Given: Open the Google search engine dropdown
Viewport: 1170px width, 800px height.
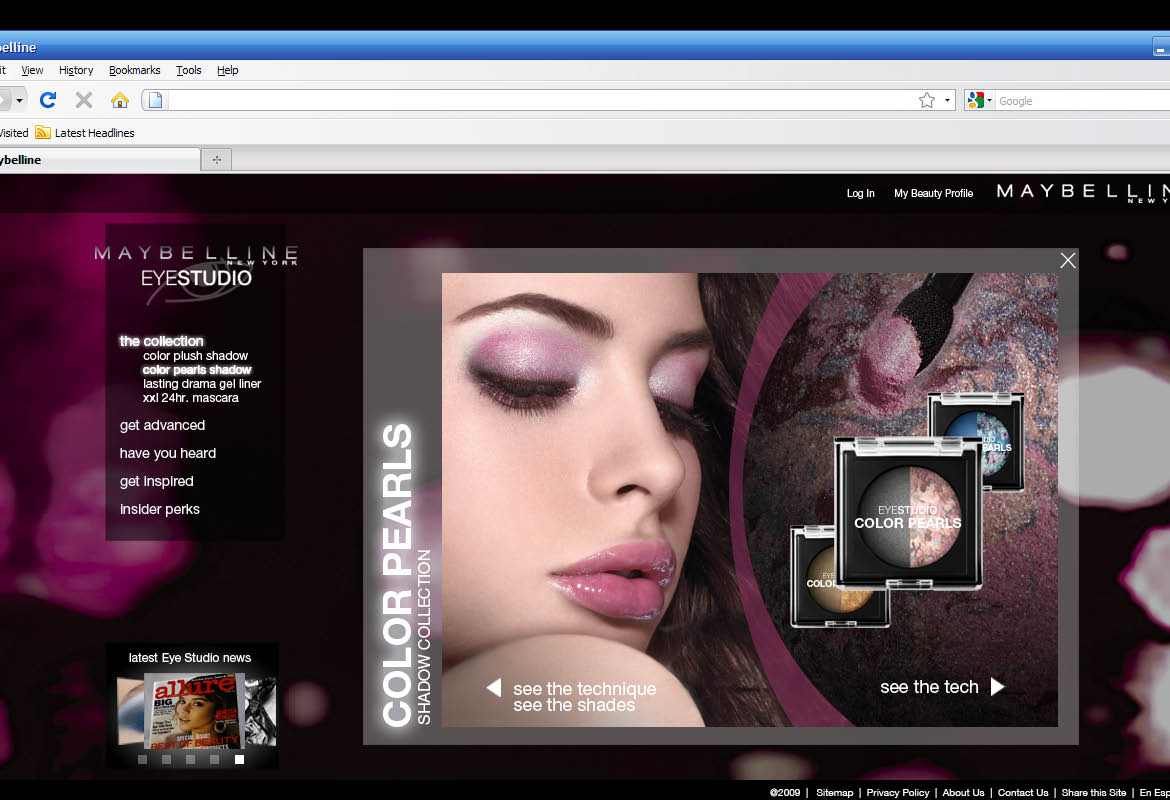Looking at the screenshot, I should (979, 100).
